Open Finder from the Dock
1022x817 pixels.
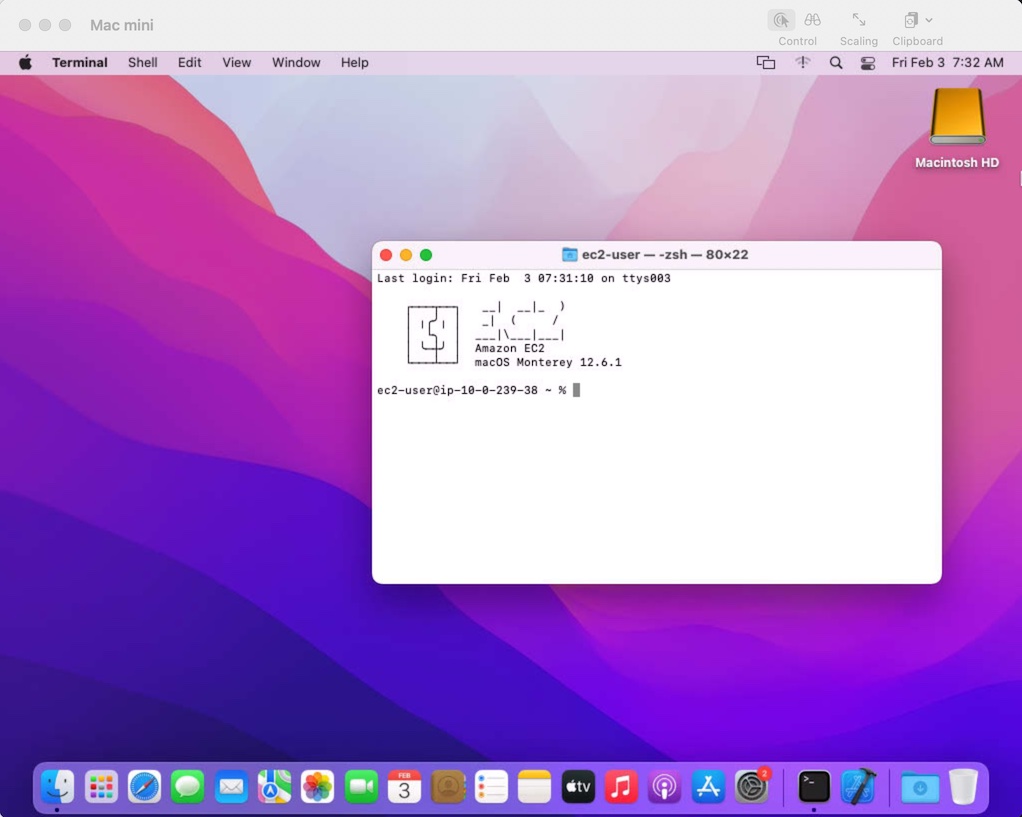point(57,786)
